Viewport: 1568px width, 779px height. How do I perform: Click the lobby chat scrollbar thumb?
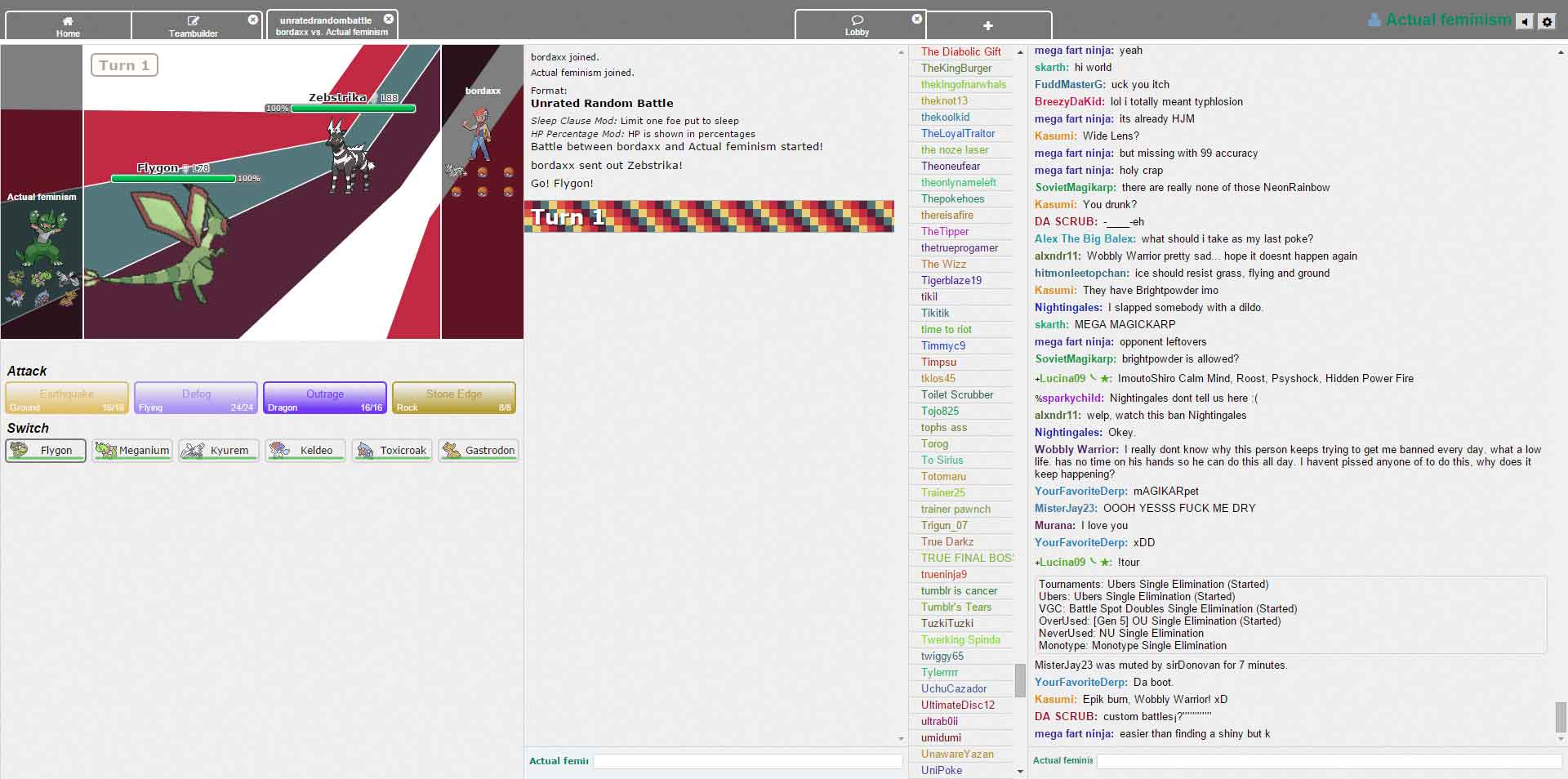(x=1561, y=717)
